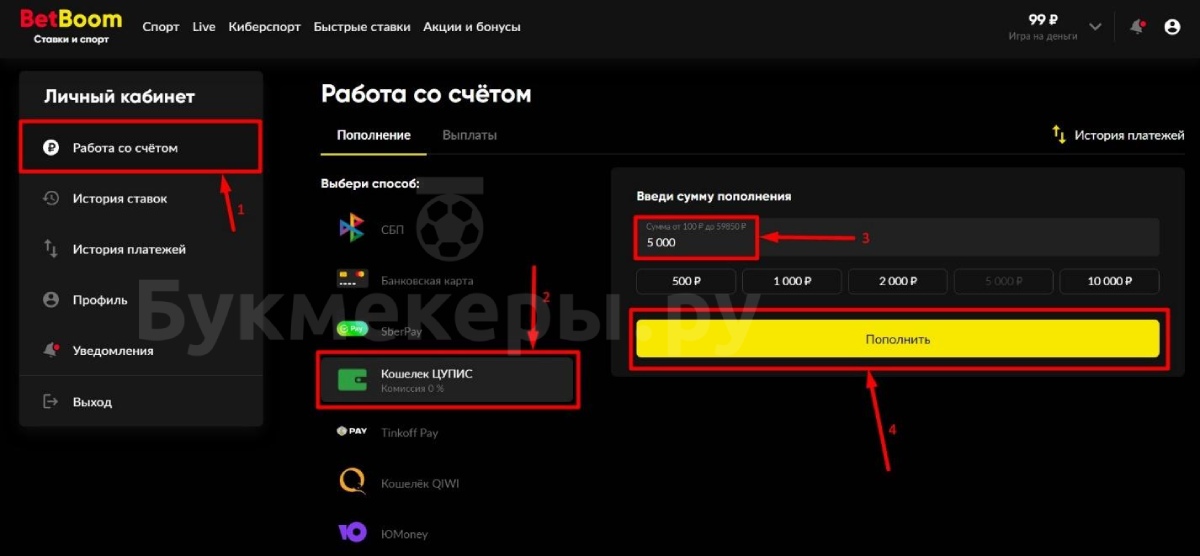Choose the Кошелёк QIWI wallet icon
The height and width of the screenshot is (556, 1200).
click(x=352, y=482)
